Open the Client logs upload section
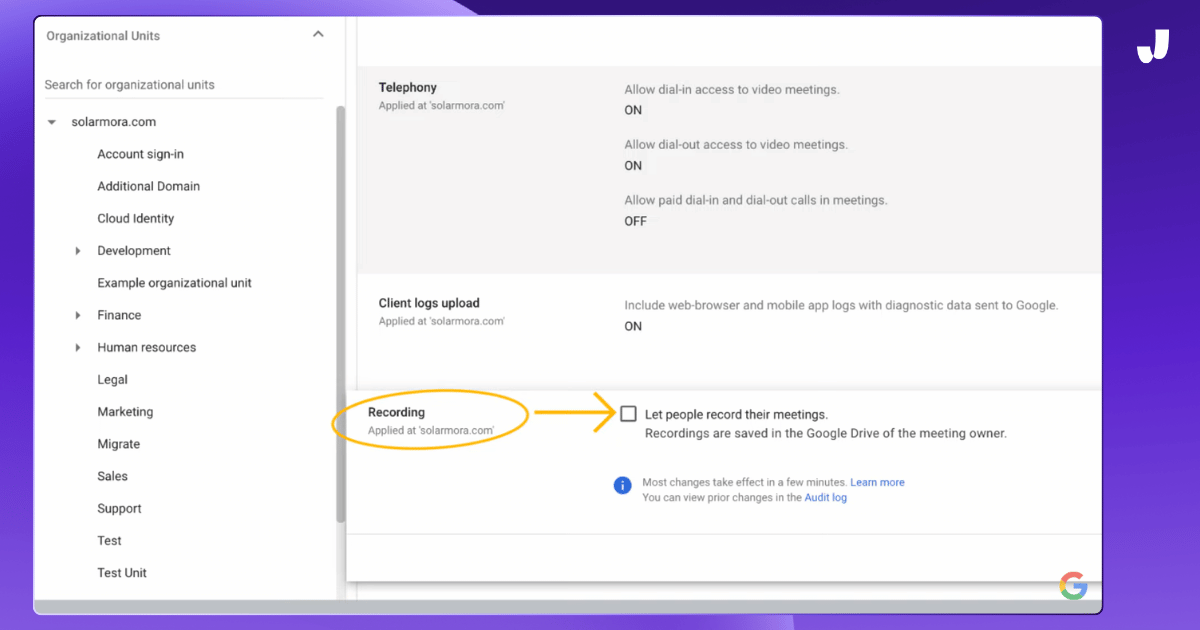This screenshot has height=630, width=1200. tap(429, 303)
